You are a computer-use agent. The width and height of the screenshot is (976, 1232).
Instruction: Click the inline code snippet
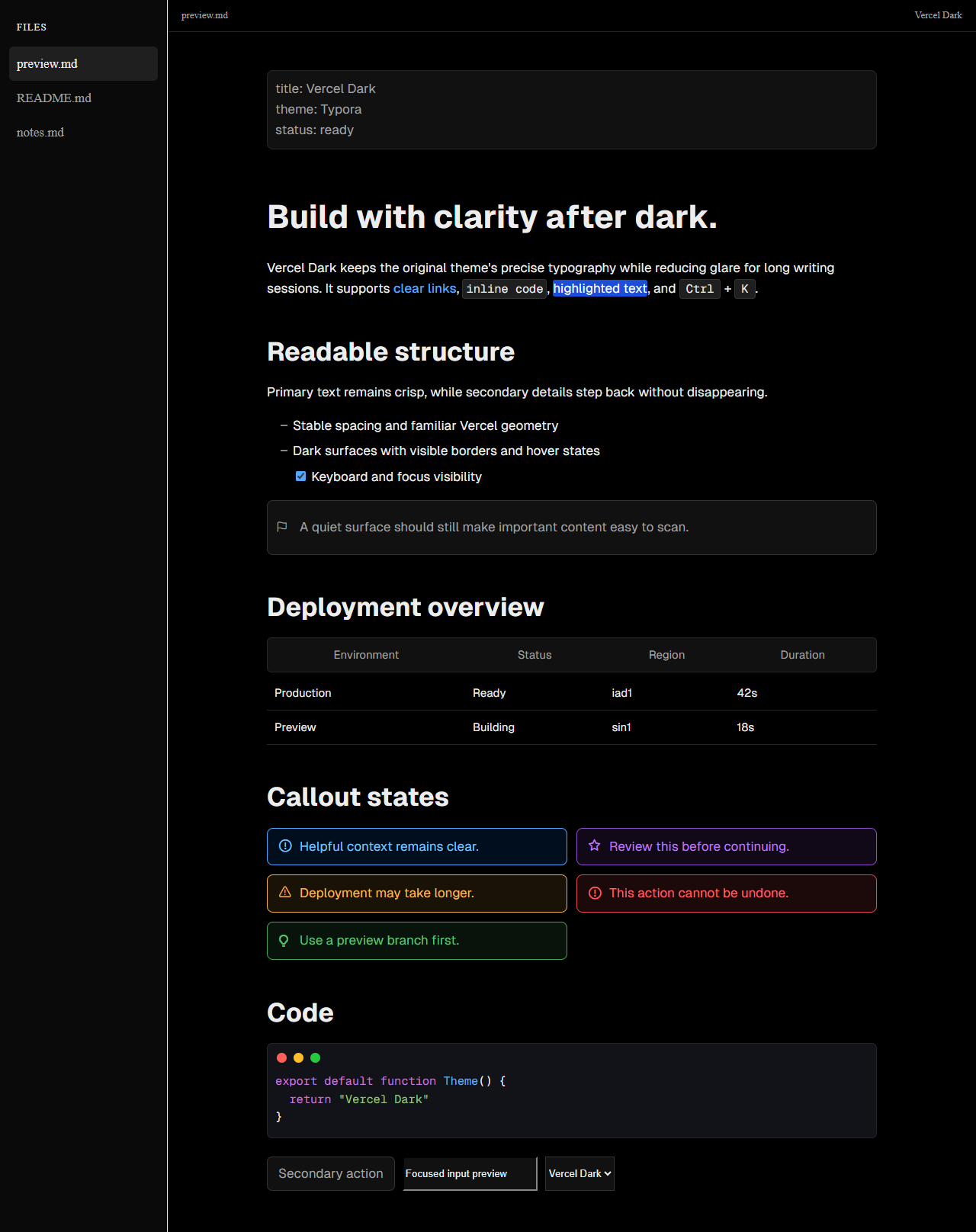(x=505, y=289)
